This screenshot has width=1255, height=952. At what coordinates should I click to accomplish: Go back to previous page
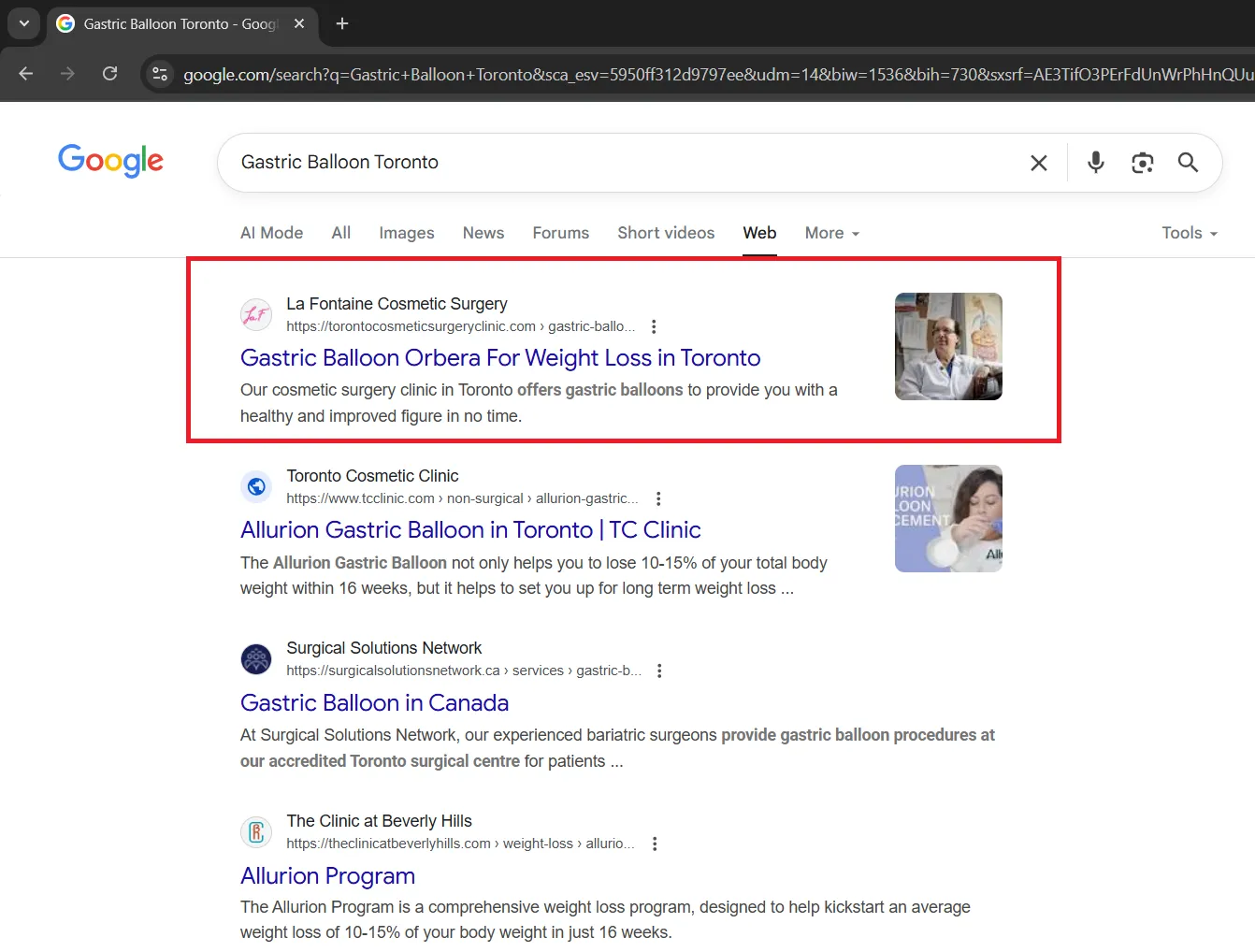click(26, 74)
